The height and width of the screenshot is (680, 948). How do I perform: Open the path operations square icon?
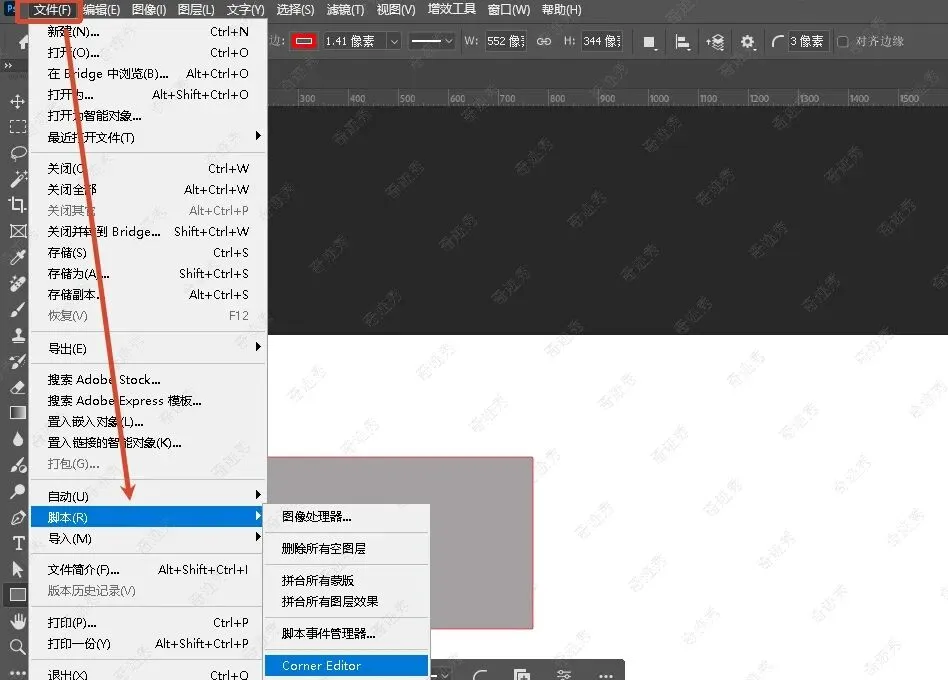click(649, 42)
